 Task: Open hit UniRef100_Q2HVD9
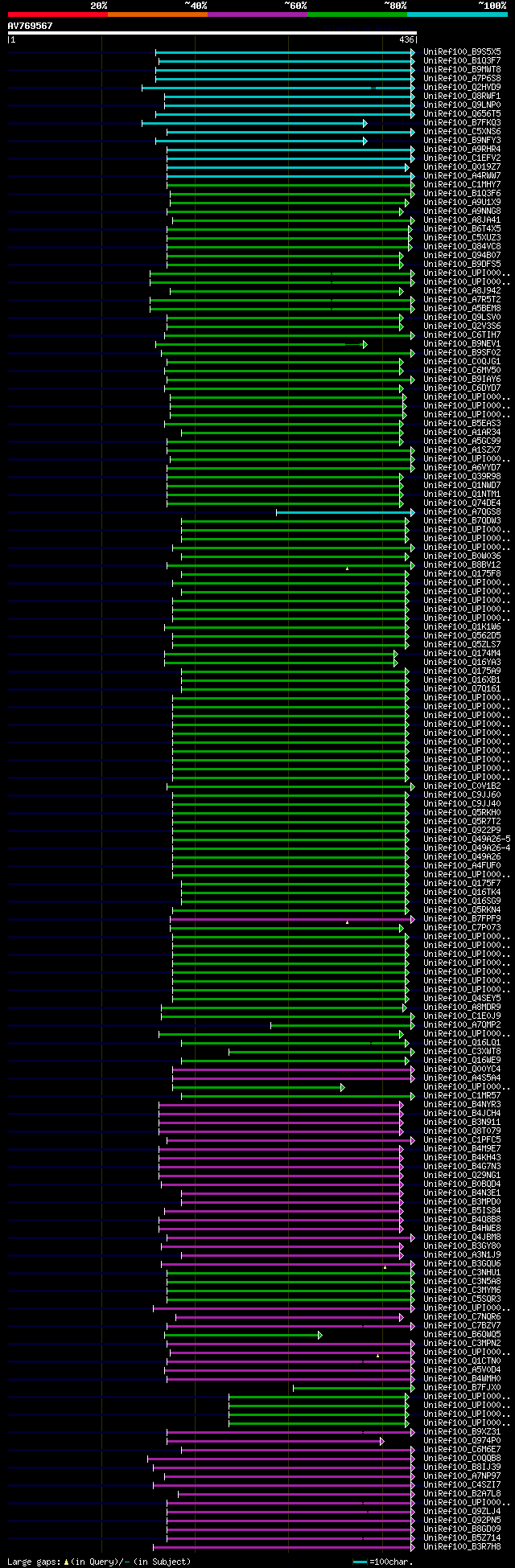point(462,87)
